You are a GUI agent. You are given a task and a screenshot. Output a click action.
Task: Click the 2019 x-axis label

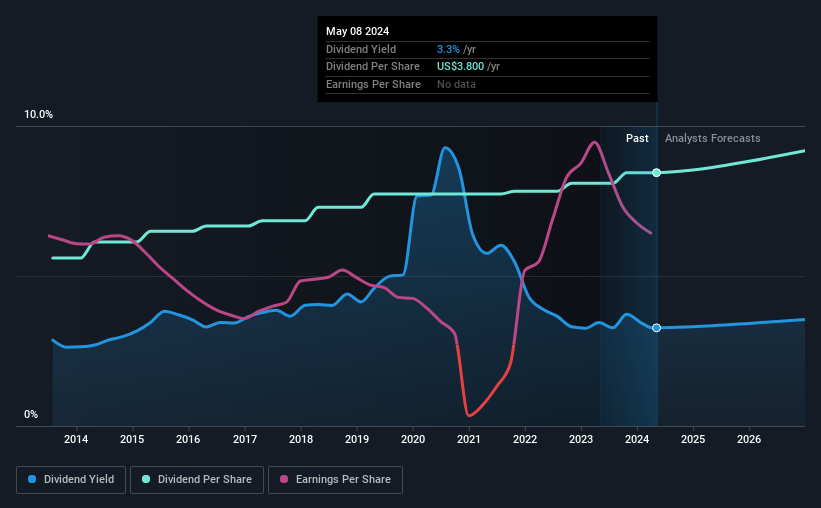pyautogui.click(x=357, y=439)
